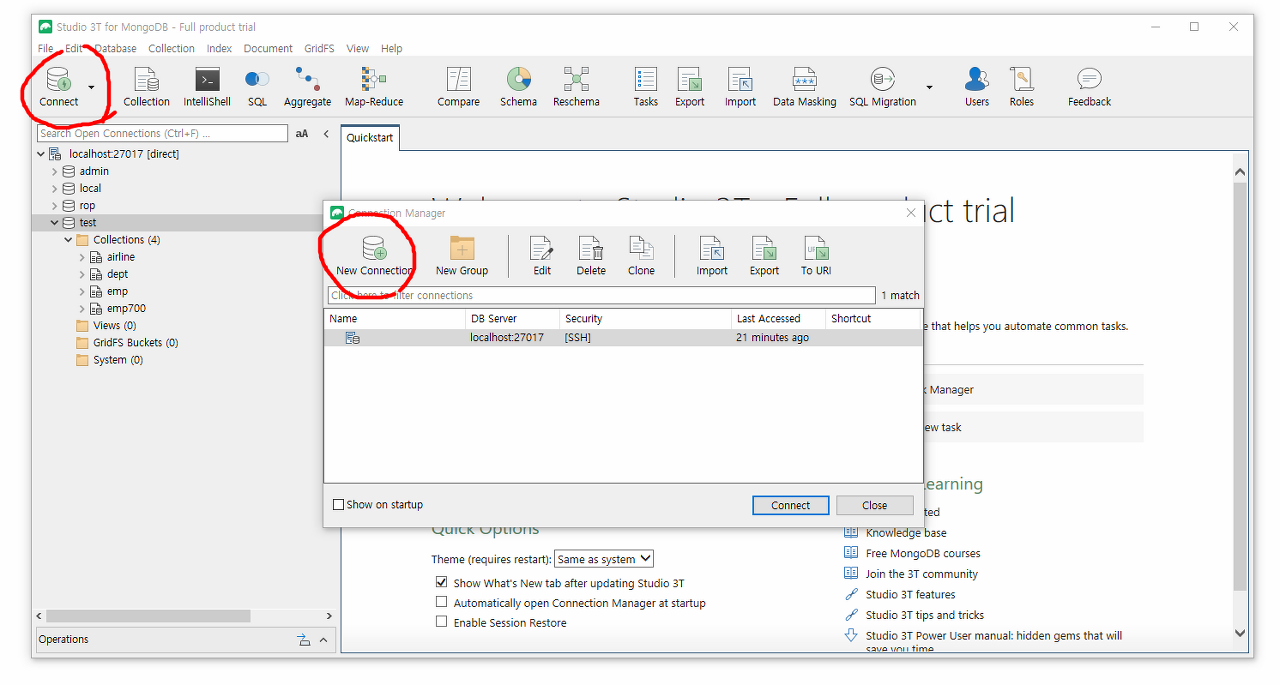Click the filter connections input field

pos(601,295)
